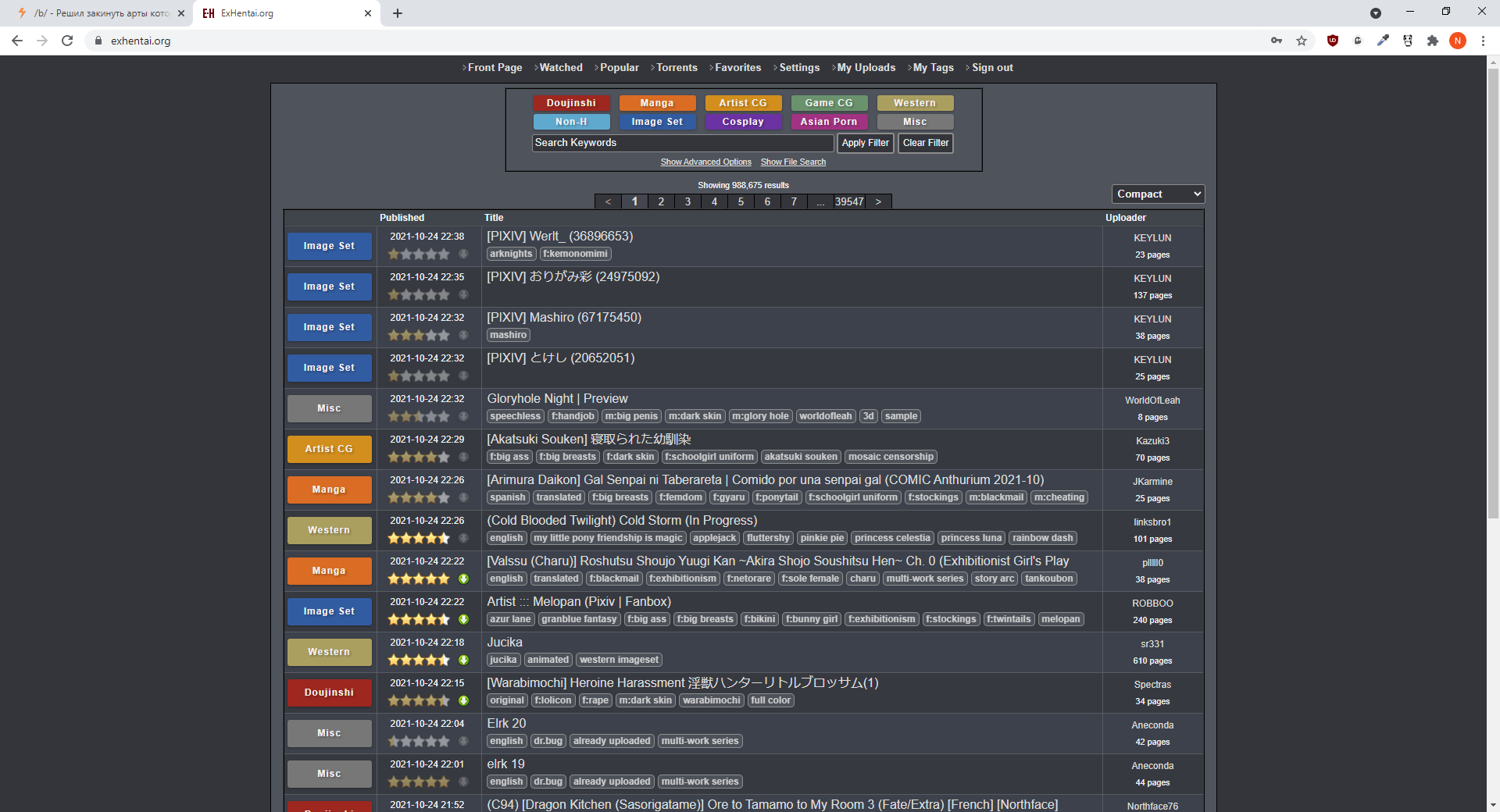Open the saved passwords key icon
The image size is (1500, 812).
(1277, 41)
